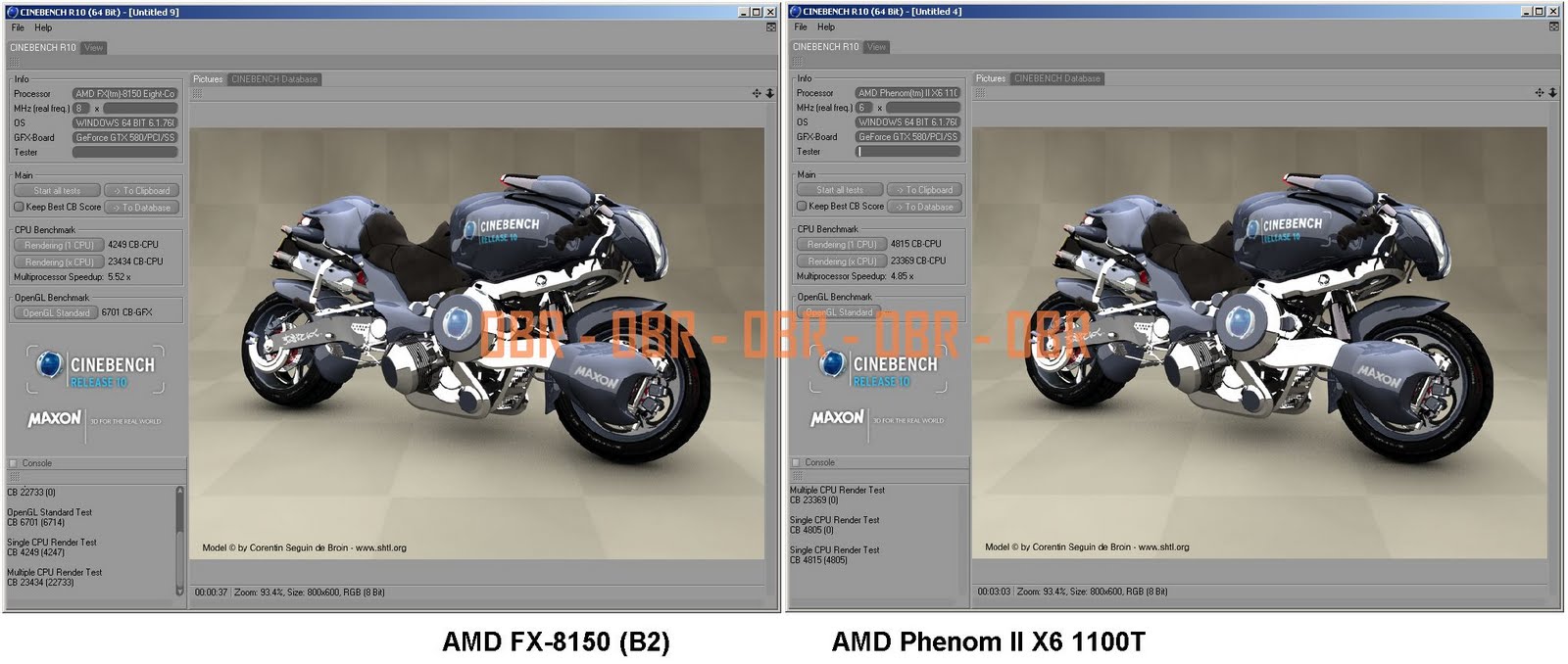Open File menu in Untitled 9 window
The image size is (1568, 664).
tap(18, 27)
